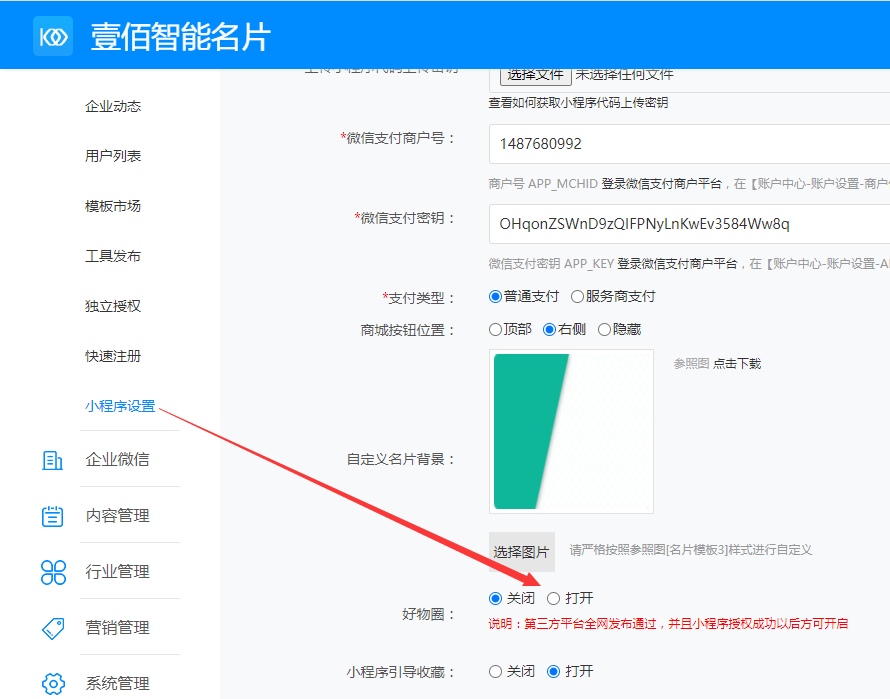Click the 微信支付商户号 input field
The width and height of the screenshot is (890, 699).
coord(689,144)
